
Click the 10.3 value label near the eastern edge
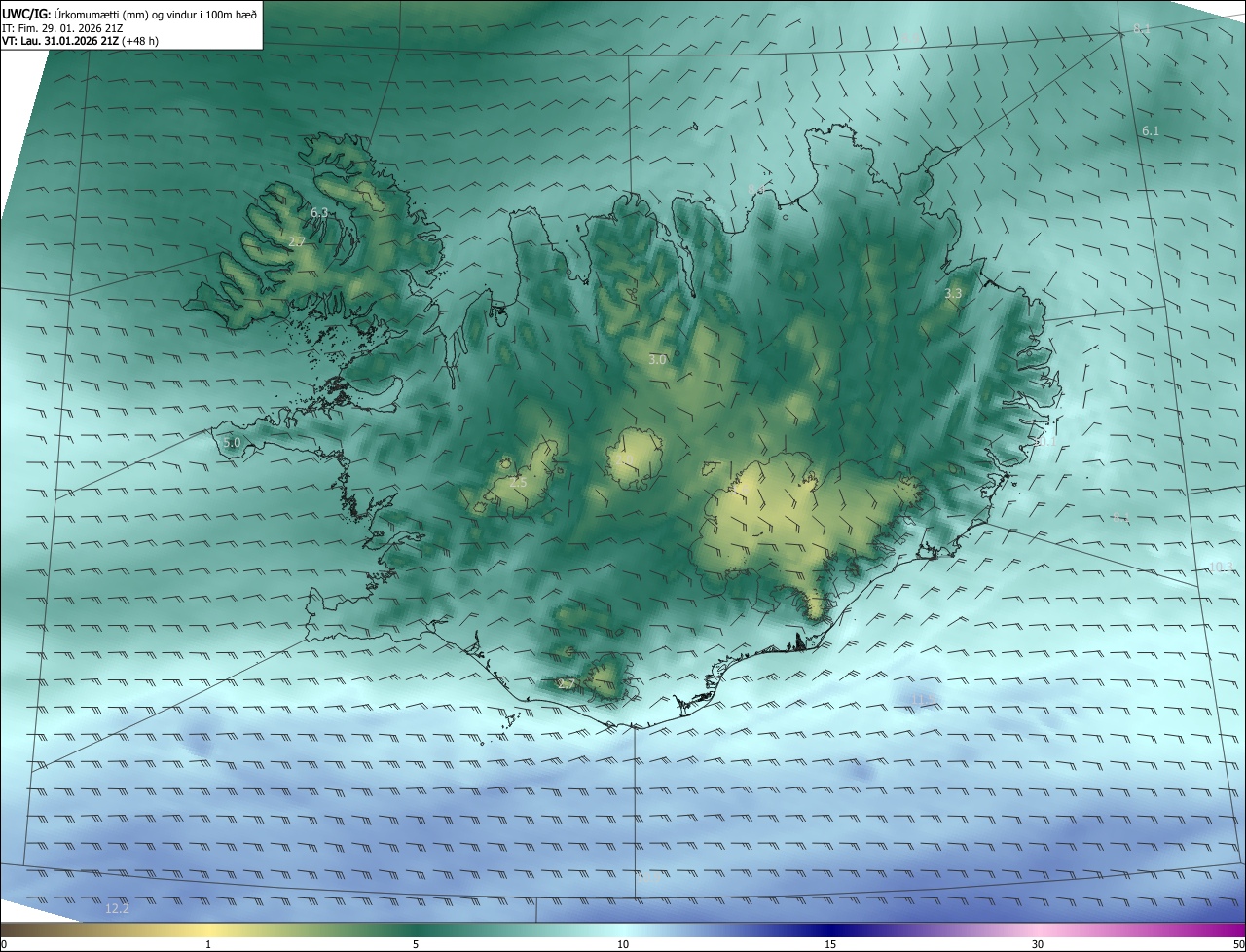[x=1220, y=567]
